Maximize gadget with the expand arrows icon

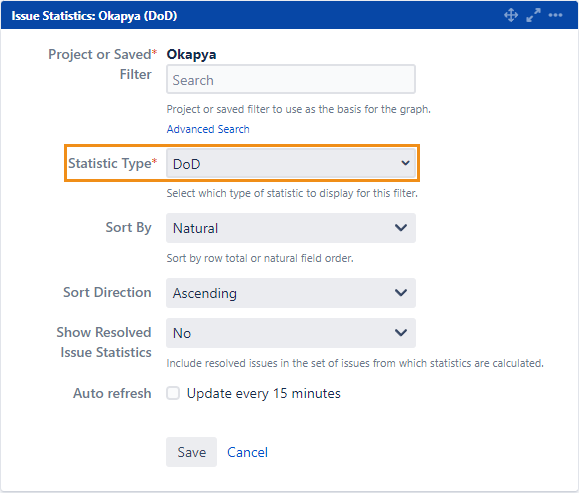533,16
